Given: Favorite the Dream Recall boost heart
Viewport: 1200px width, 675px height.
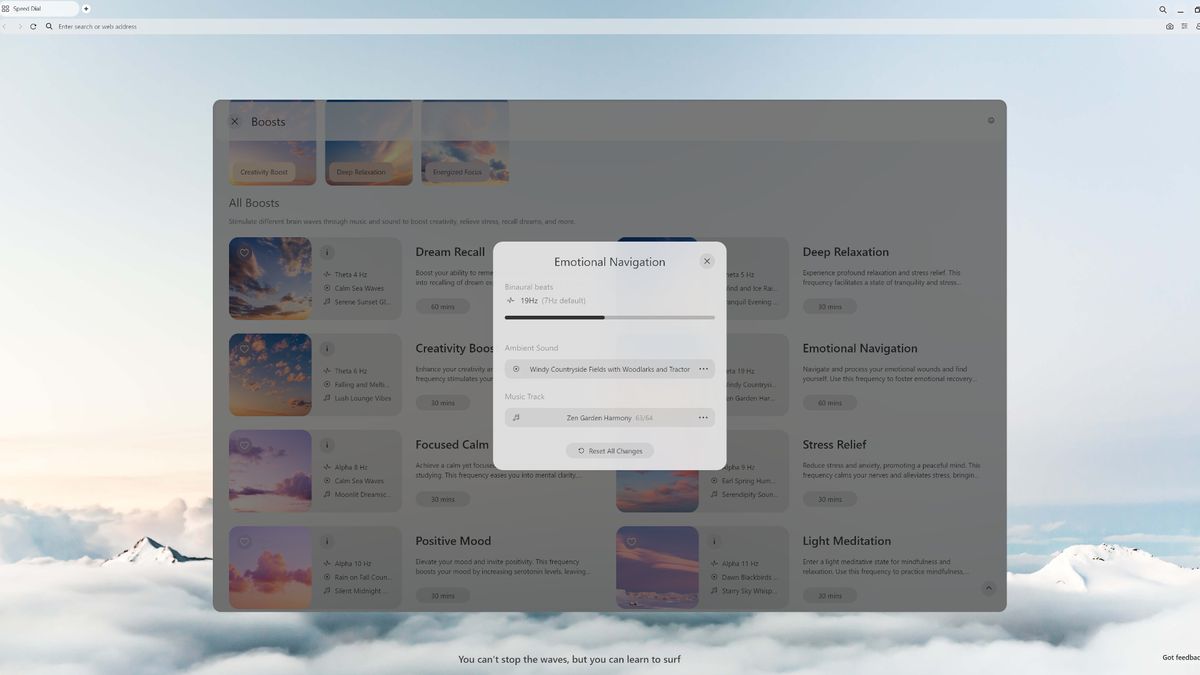Looking at the screenshot, I should 244,253.
